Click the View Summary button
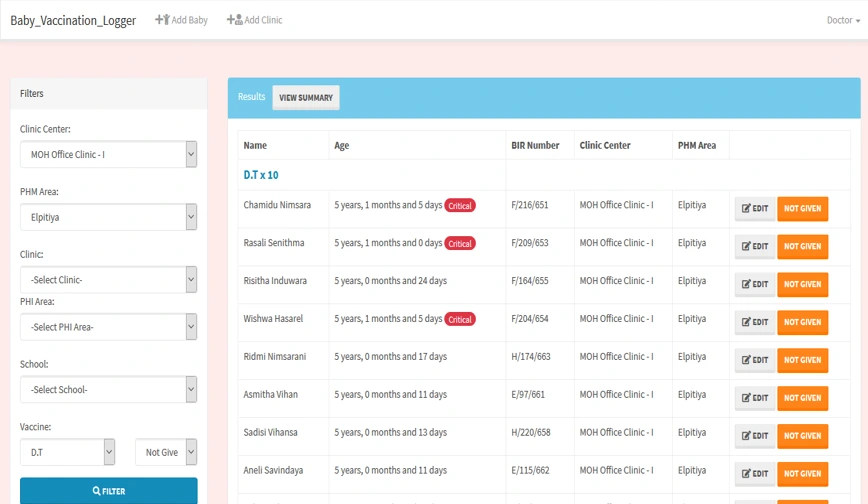The height and width of the screenshot is (504, 868). pos(306,98)
